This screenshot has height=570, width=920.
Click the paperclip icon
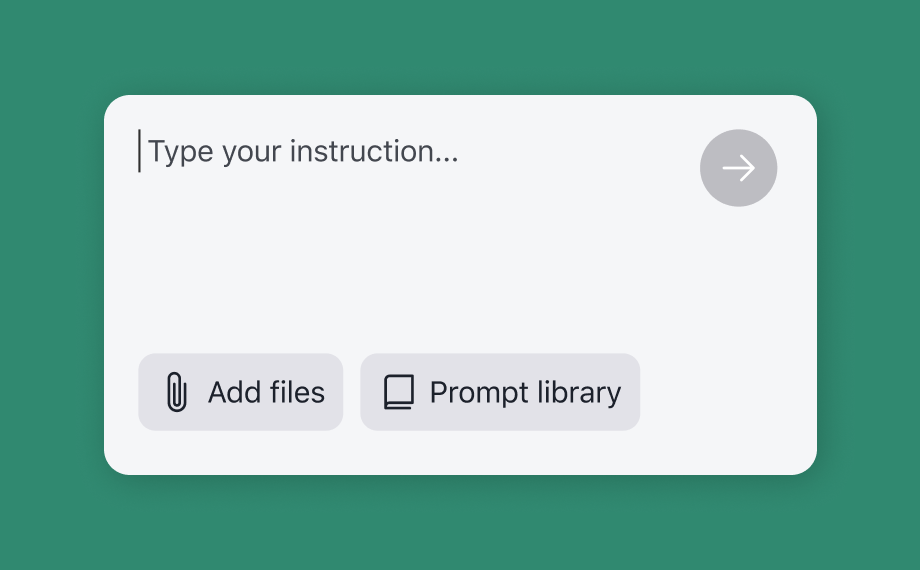click(x=177, y=392)
